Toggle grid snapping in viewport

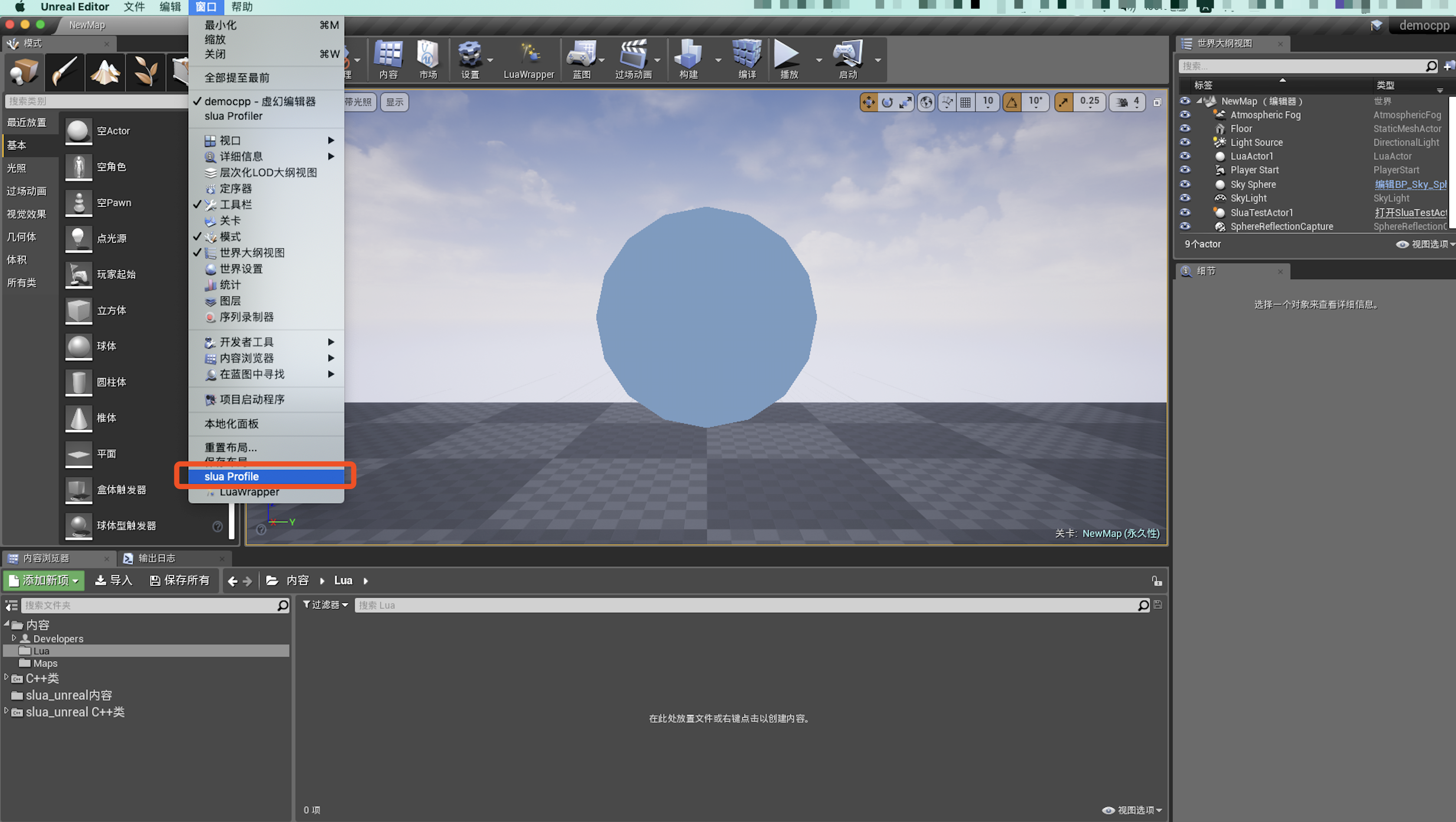[x=965, y=102]
